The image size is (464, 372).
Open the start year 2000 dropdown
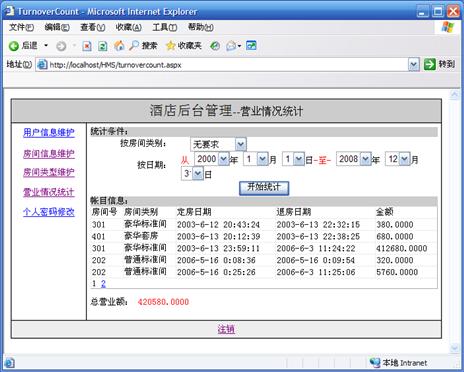(x=223, y=159)
